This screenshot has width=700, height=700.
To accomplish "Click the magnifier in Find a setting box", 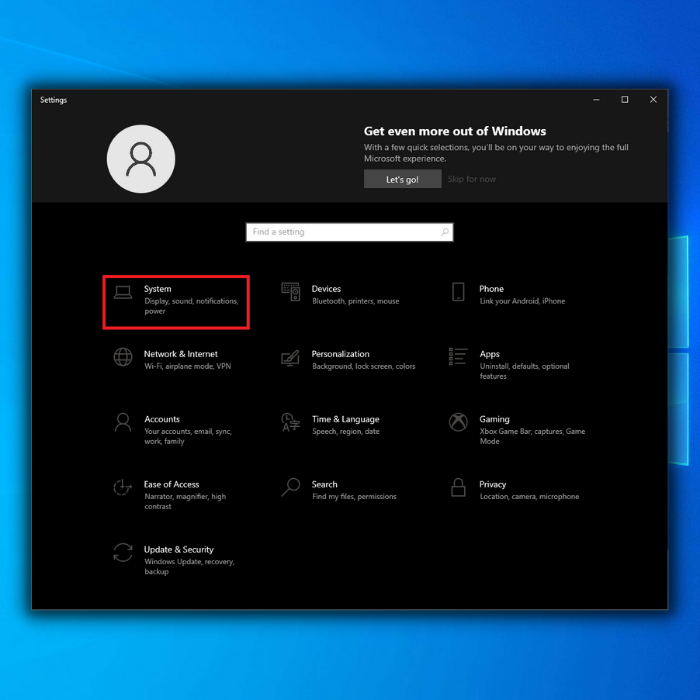I will click(x=445, y=232).
